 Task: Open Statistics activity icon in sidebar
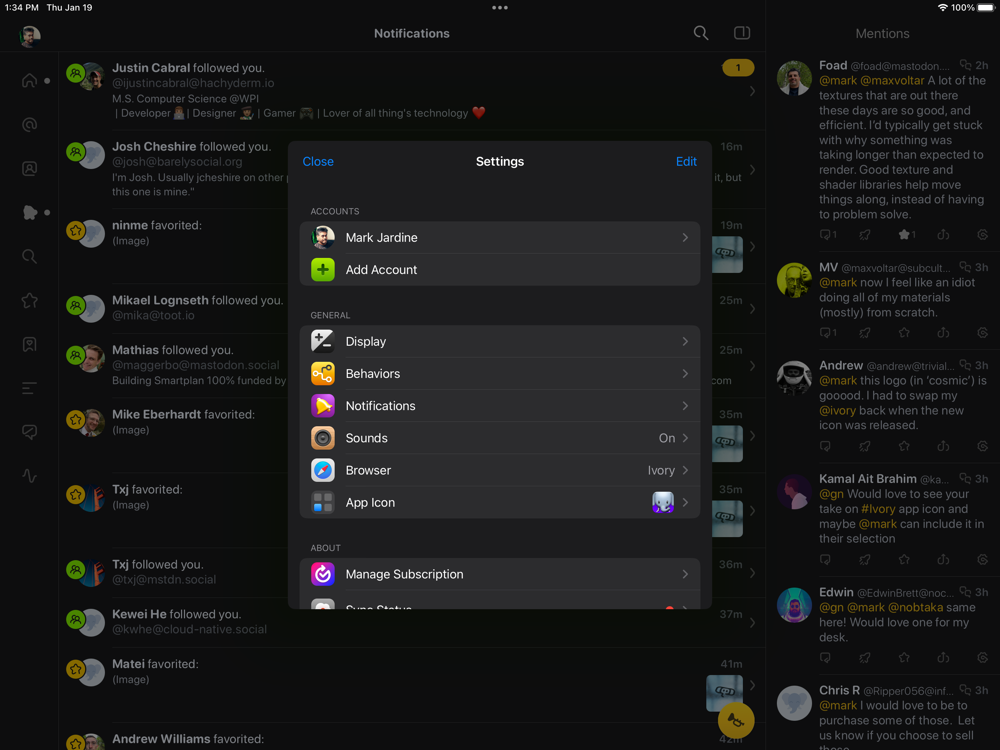pos(29,476)
